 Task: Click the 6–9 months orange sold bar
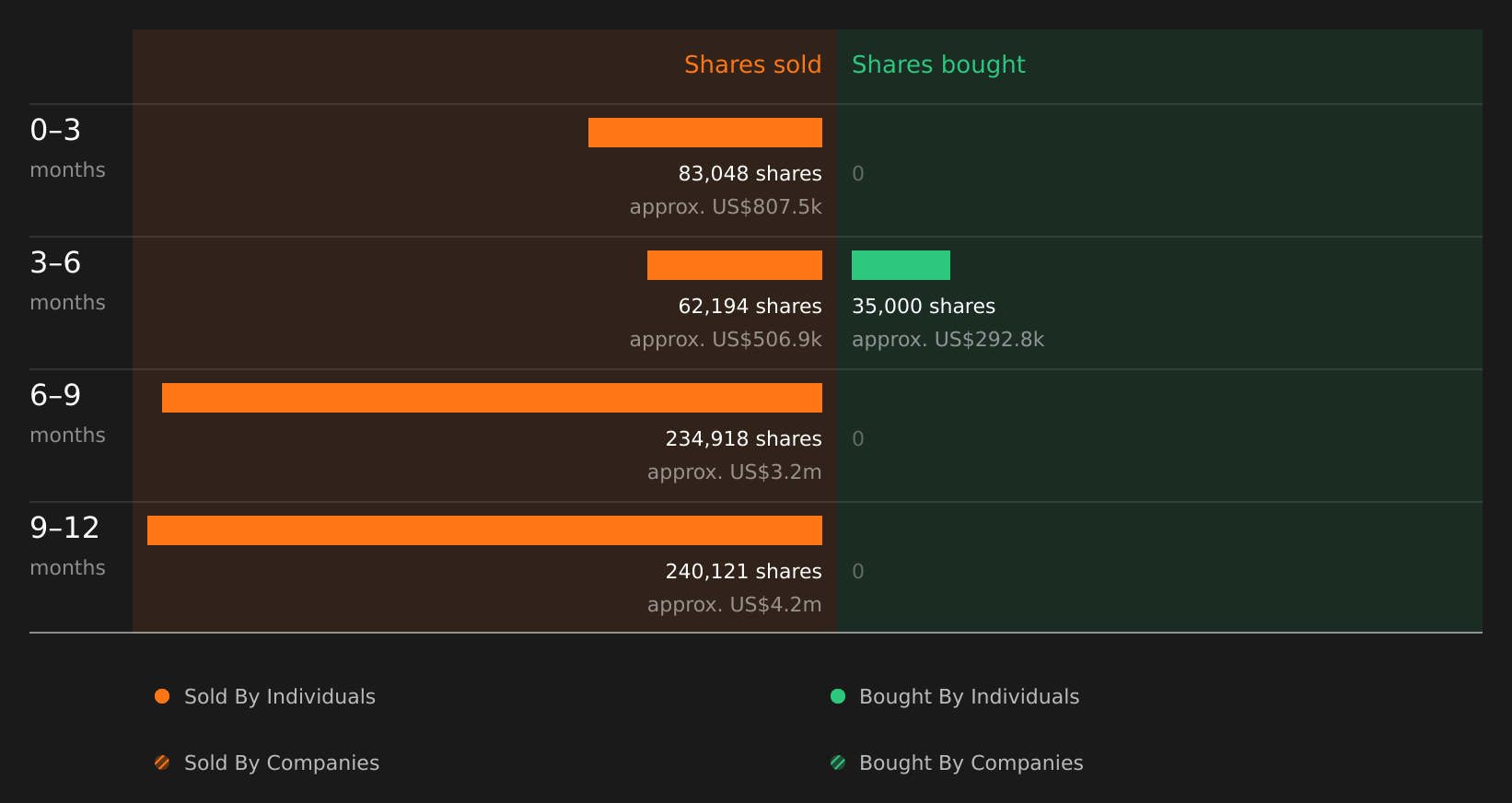(x=492, y=398)
